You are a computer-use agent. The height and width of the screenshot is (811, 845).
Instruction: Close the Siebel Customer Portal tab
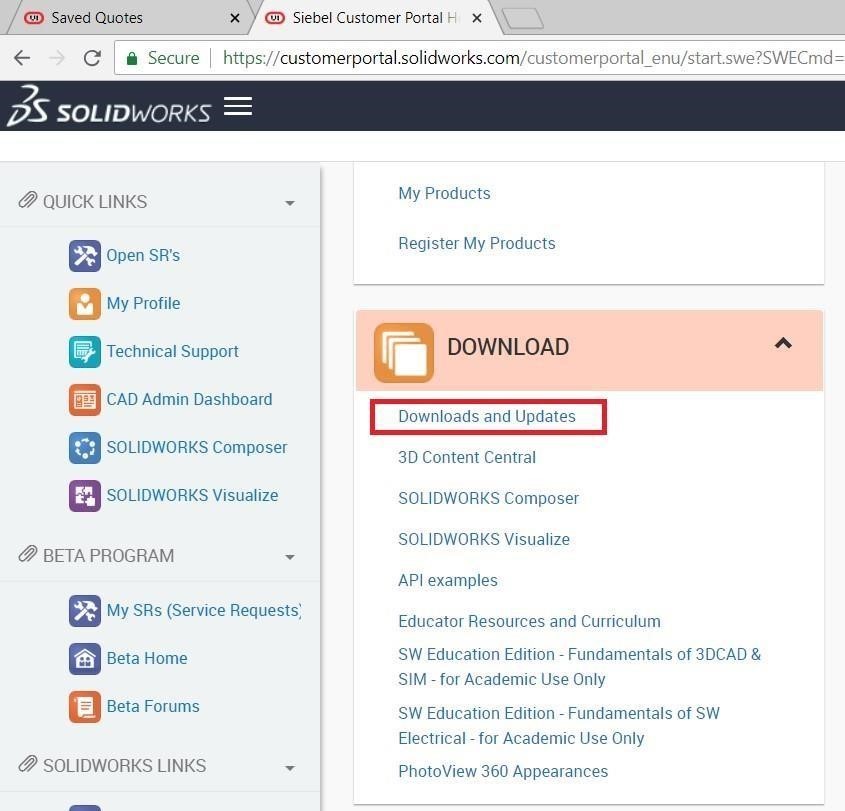pyautogui.click(x=476, y=18)
